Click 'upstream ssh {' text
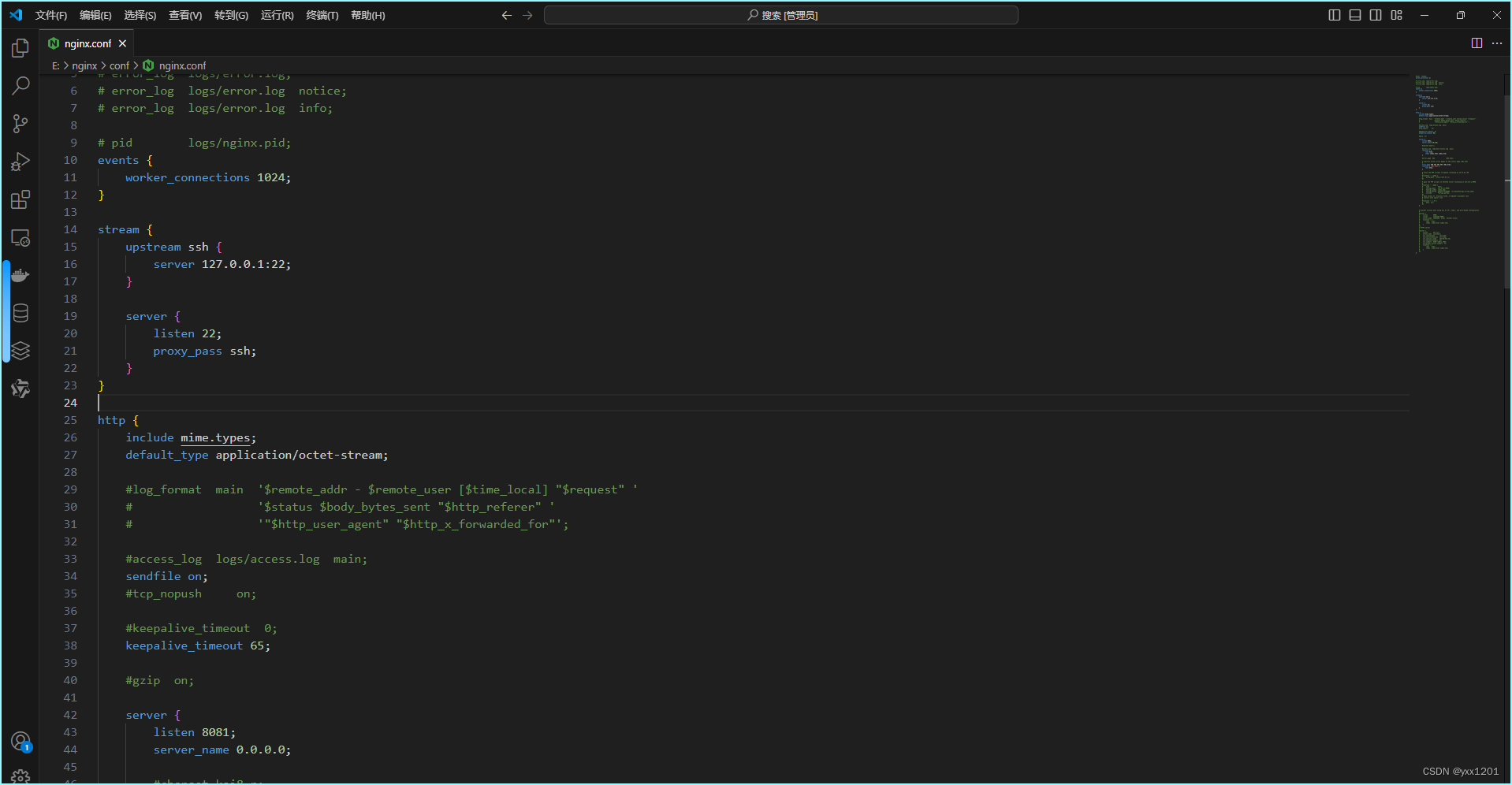The width and height of the screenshot is (1512, 785). (173, 247)
